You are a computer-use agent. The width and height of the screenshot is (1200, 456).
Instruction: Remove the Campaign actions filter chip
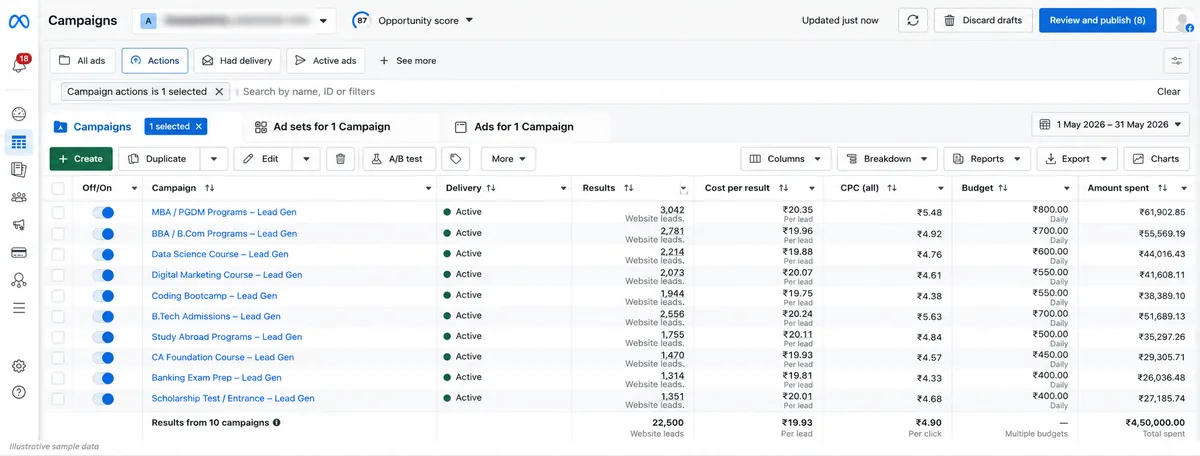[x=219, y=91]
